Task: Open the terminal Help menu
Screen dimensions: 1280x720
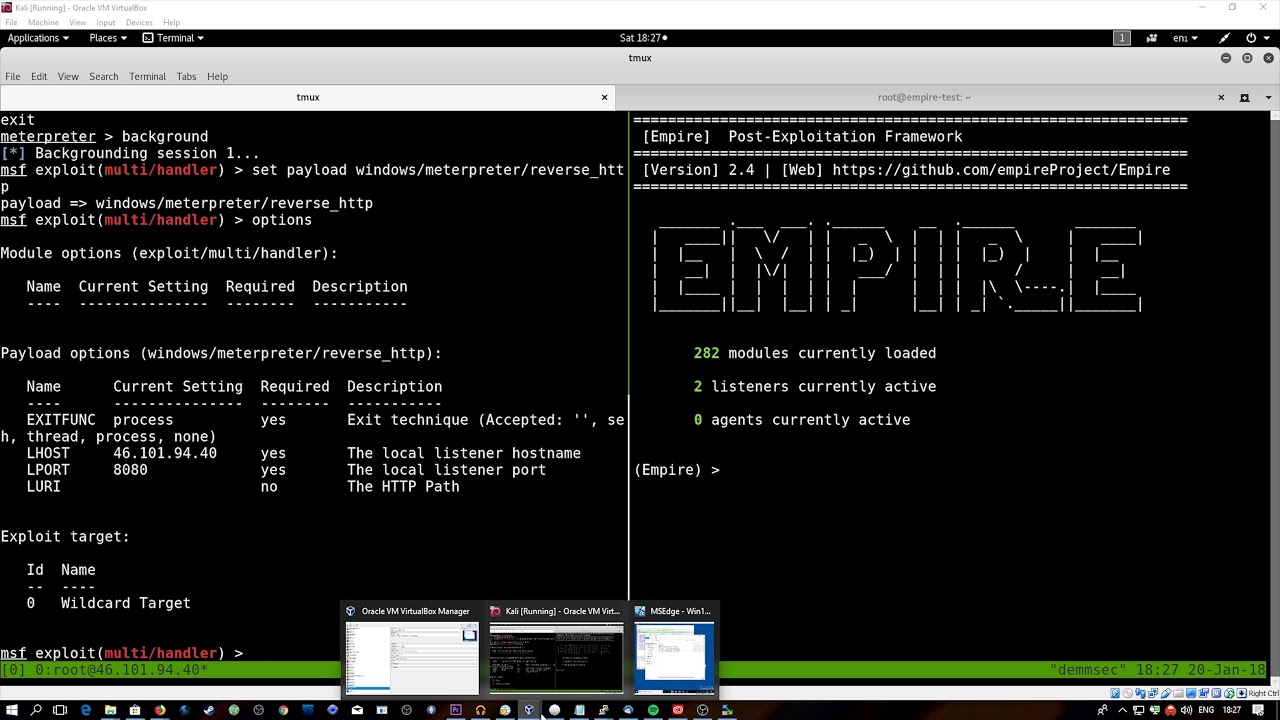Action: pos(217,76)
